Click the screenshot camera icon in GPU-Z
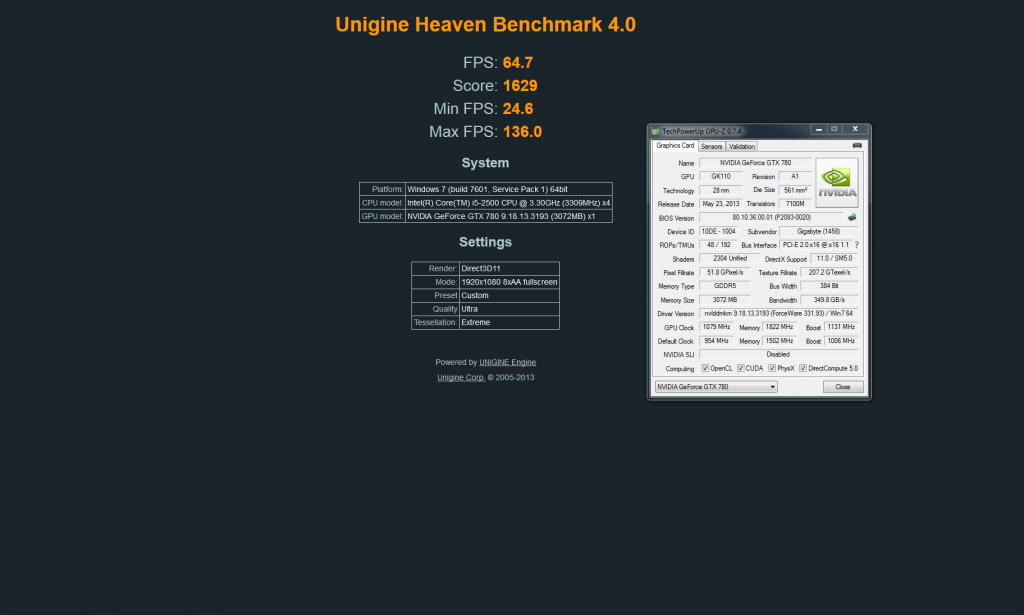The width and height of the screenshot is (1024, 615). 856,146
